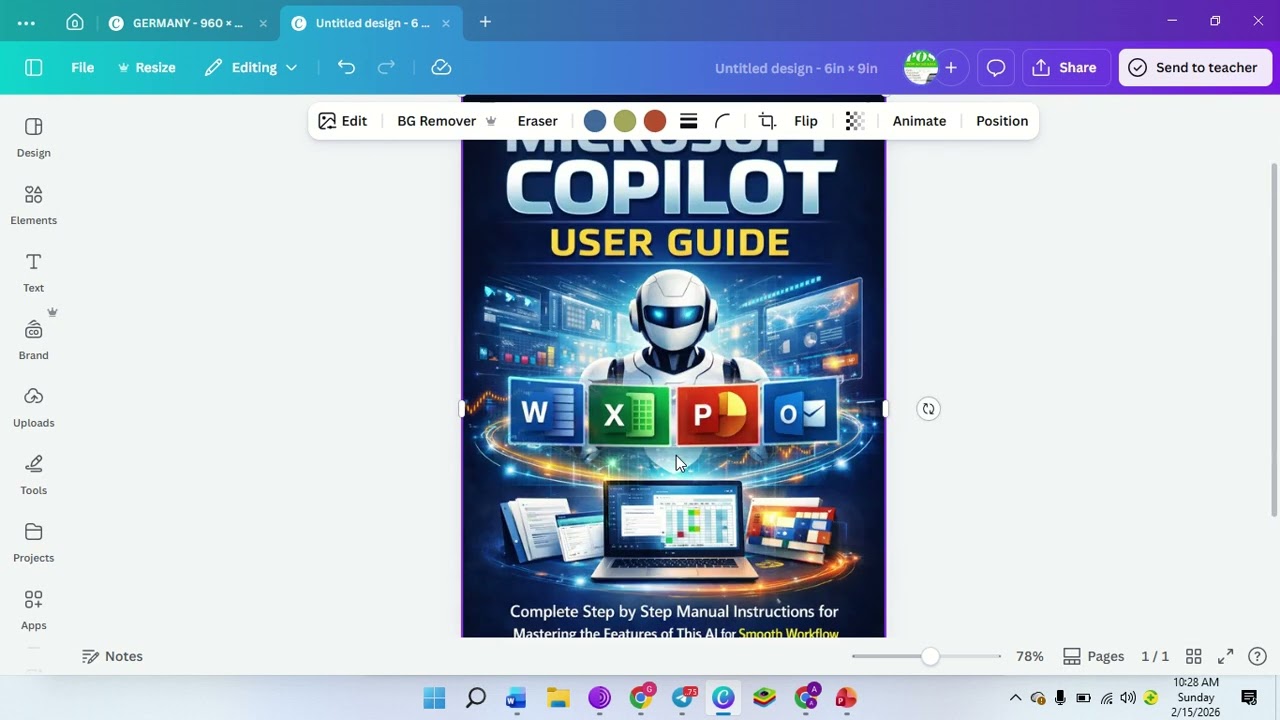
Task: Open File Explorer from taskbar
Action: pos(558,698)
